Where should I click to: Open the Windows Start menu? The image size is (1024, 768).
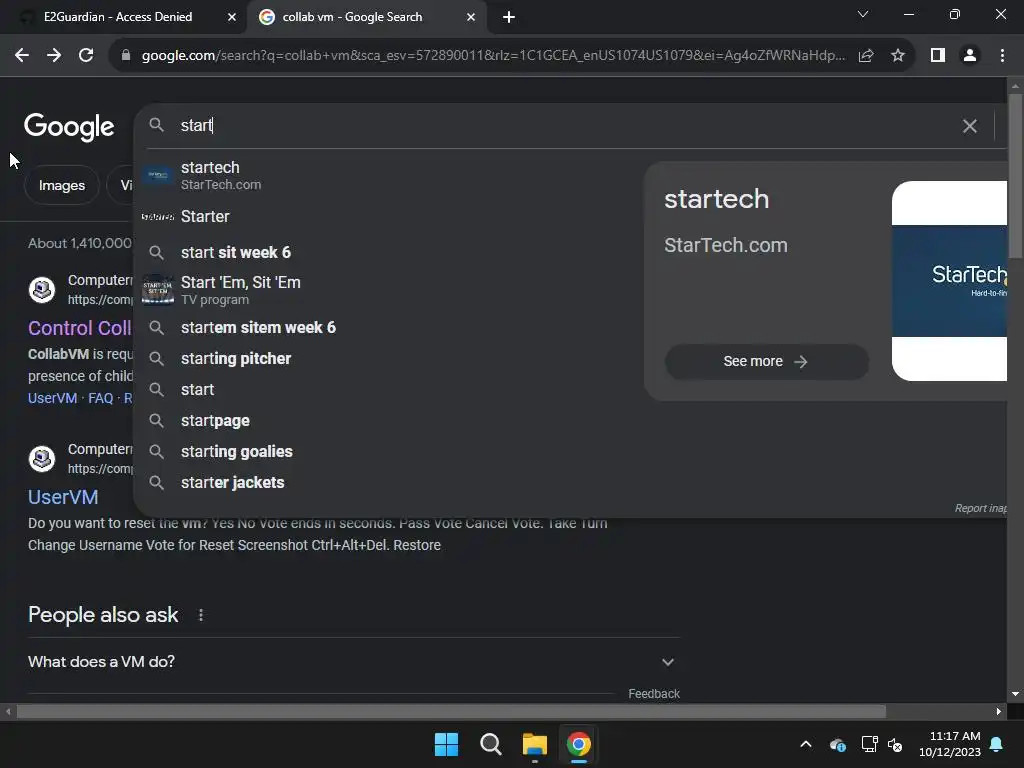point(447,744)
